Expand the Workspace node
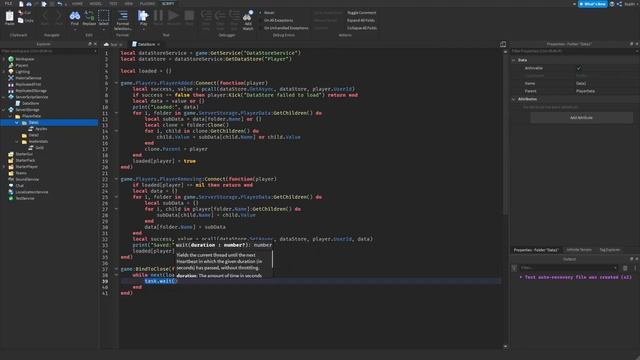This screenshot has width=640, height=360. (x=4, y=59)
